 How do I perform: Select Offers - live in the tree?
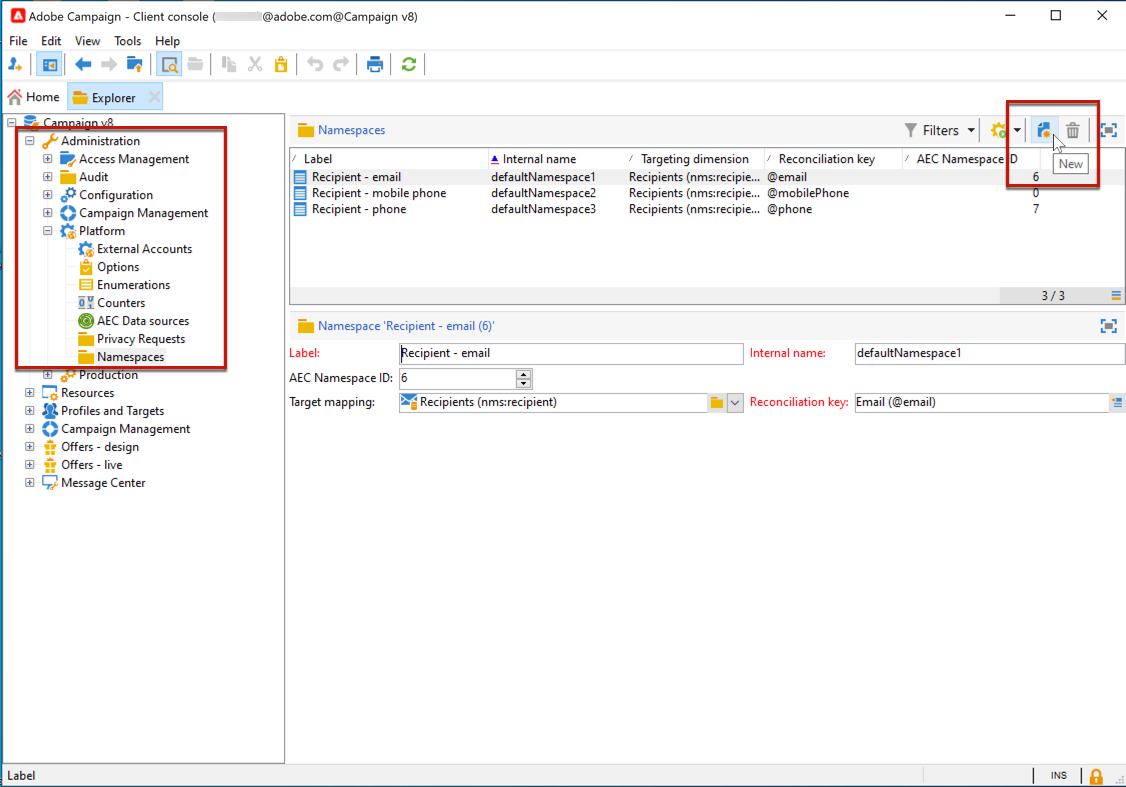point(91,465)
